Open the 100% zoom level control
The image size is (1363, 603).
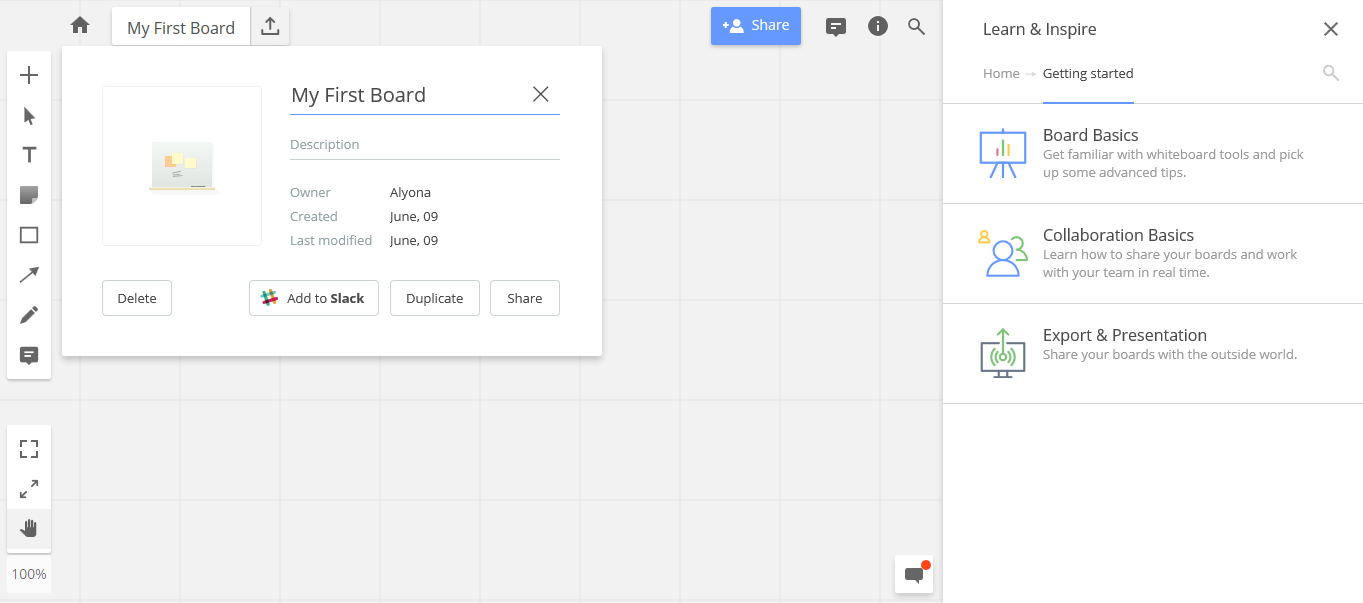[x=29, y=574]
